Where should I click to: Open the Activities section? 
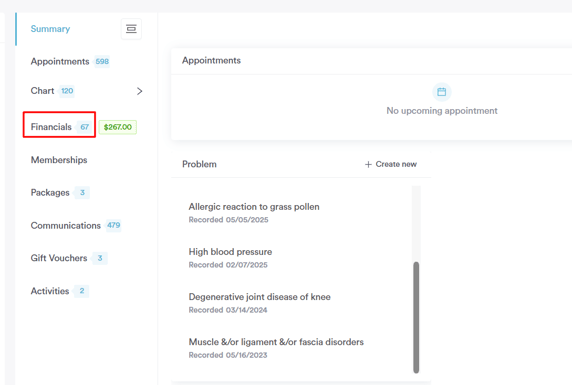click(50, 291)
